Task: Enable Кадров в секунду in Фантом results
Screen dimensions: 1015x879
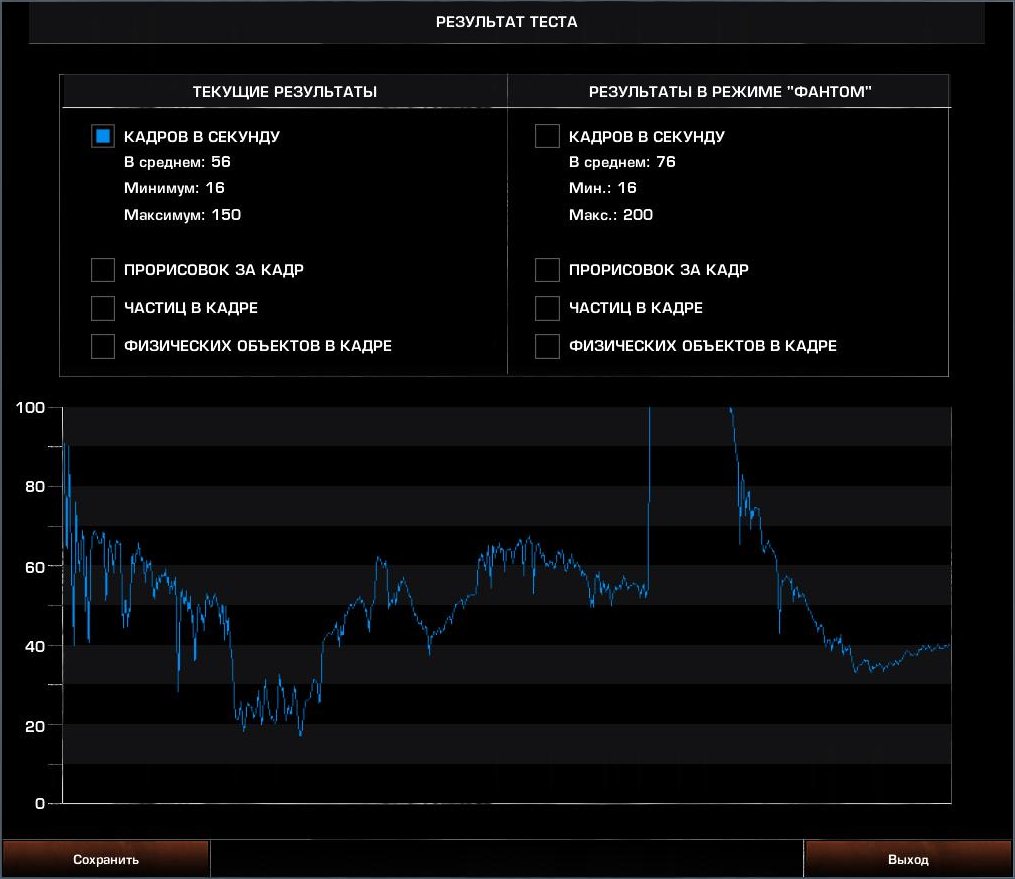Action: (547, 136)
